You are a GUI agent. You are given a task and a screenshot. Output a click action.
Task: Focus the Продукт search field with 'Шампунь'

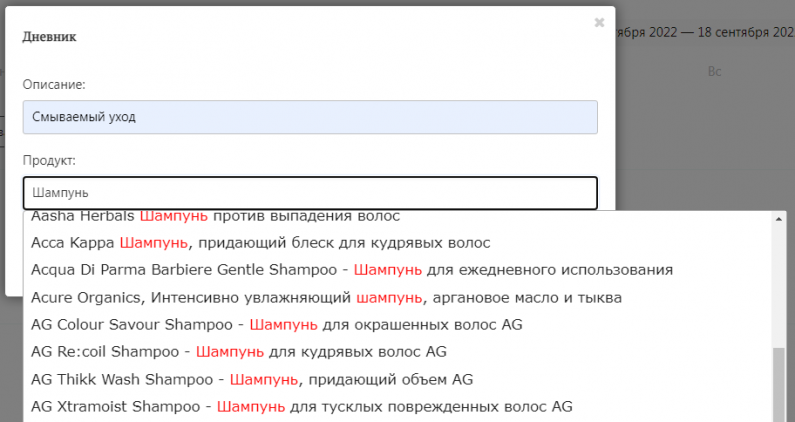[x=310, y=192]
